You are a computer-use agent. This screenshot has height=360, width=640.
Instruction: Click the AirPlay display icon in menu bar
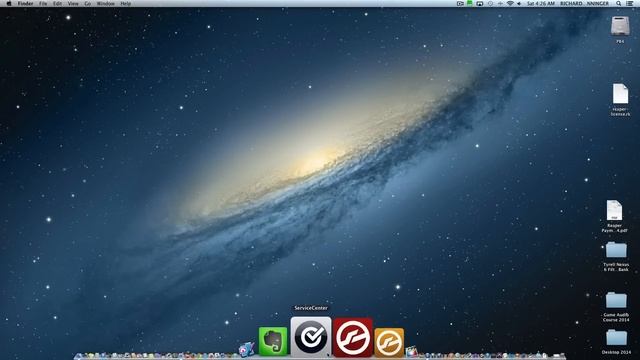click(x=480, y=3)
